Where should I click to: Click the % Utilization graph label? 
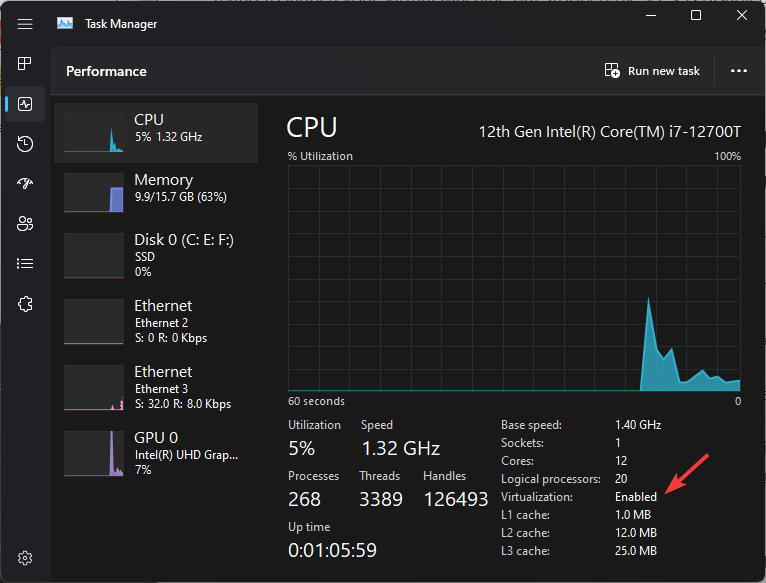point(320,156)
